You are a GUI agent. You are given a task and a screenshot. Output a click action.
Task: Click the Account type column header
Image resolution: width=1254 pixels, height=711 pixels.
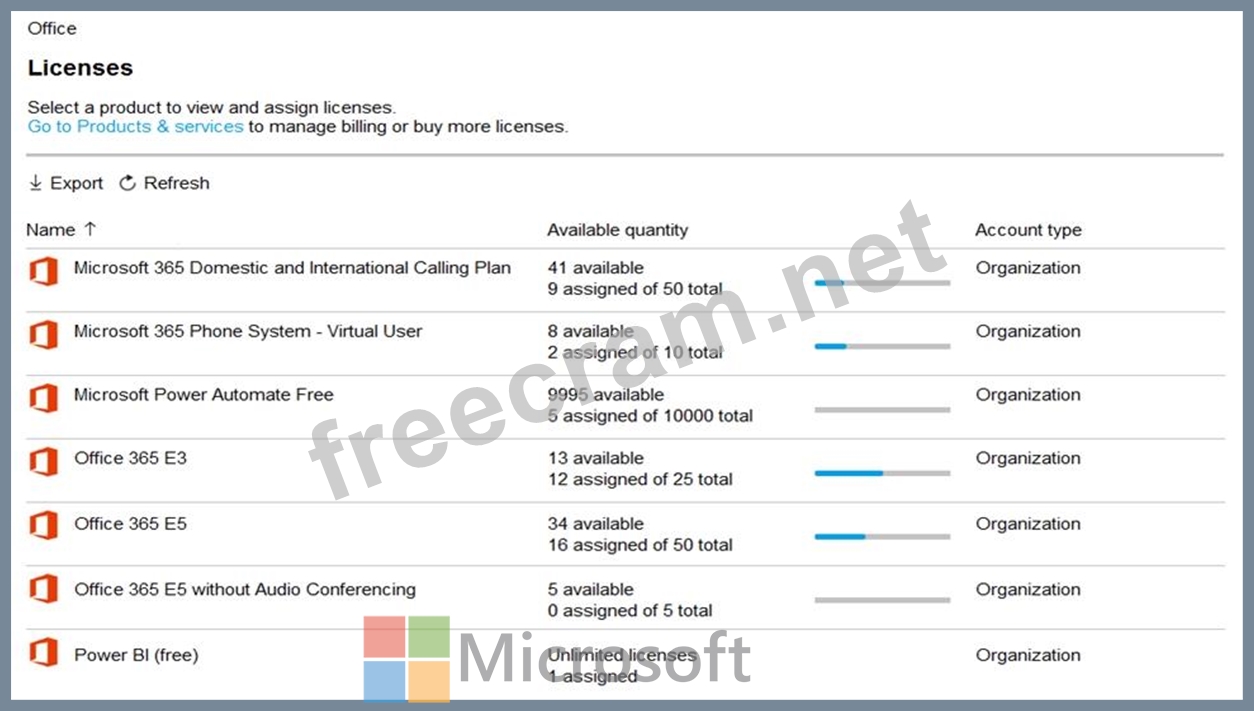[1028, 230]
